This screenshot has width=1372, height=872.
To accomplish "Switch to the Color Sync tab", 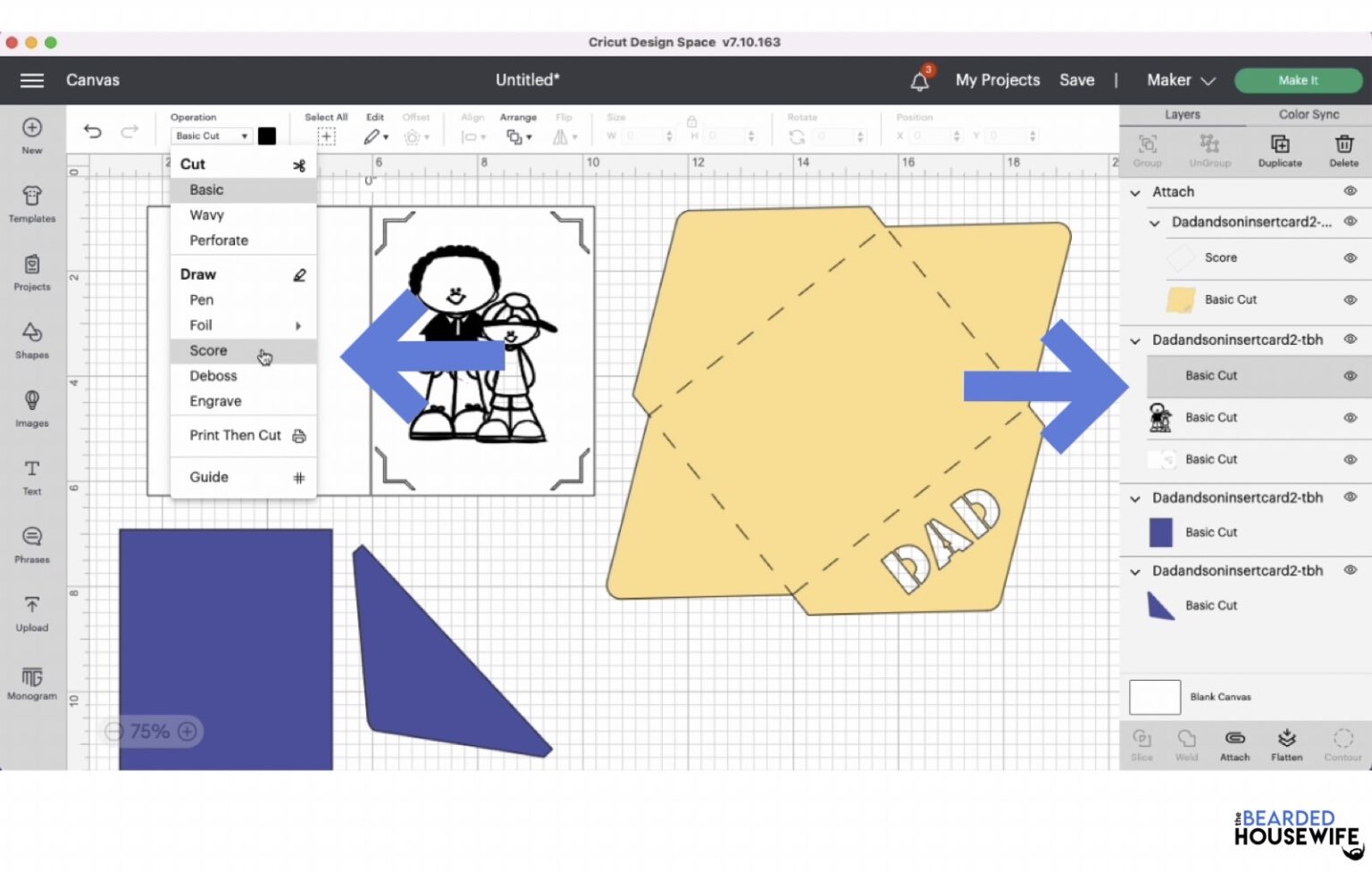I will click(x=1308, y=114).
